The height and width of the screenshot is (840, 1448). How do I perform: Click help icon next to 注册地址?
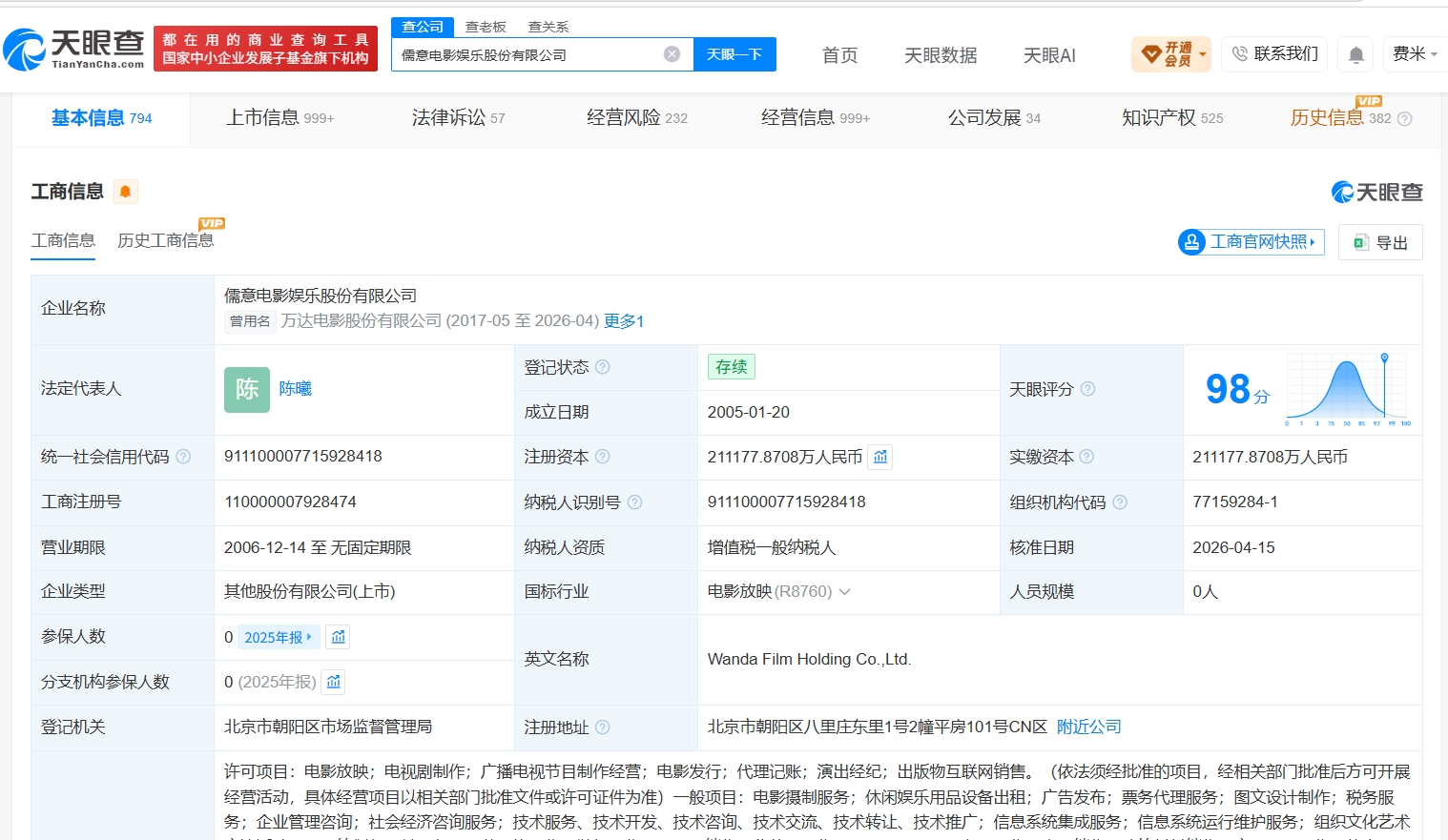click(603, 727)
